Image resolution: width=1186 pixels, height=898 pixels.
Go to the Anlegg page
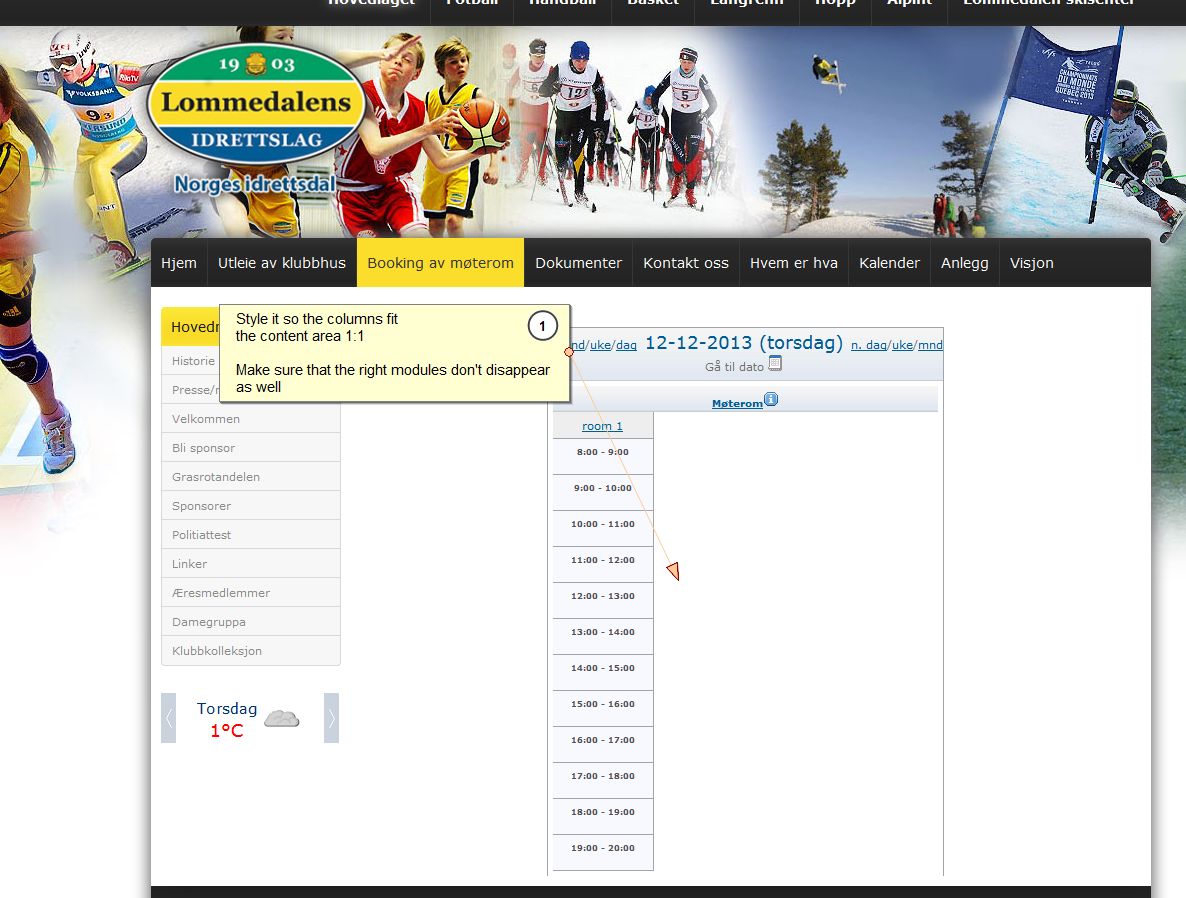(x=964, y=263)
